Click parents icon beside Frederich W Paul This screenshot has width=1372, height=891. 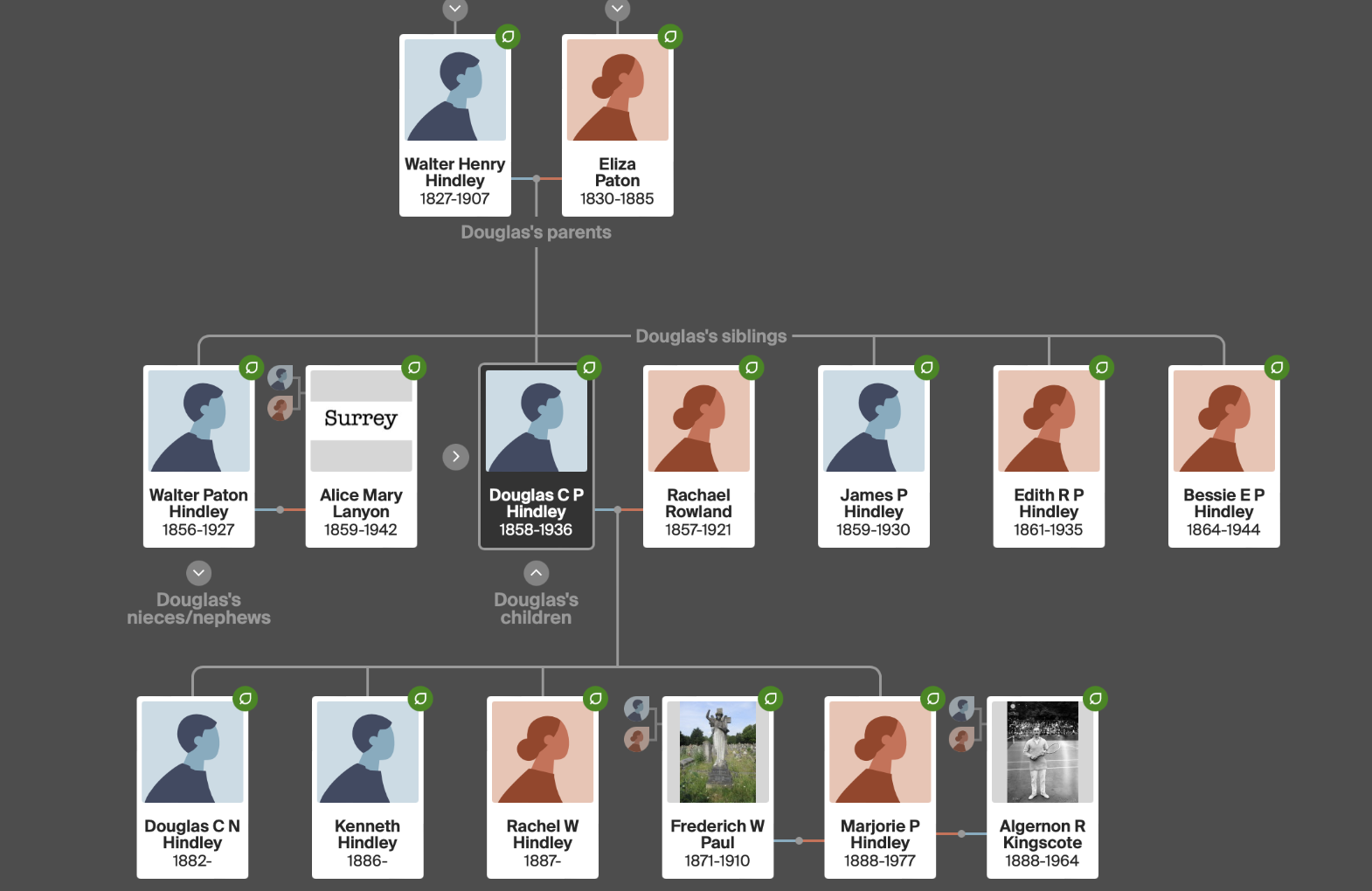pyautogui.click(x=637, y=723)
